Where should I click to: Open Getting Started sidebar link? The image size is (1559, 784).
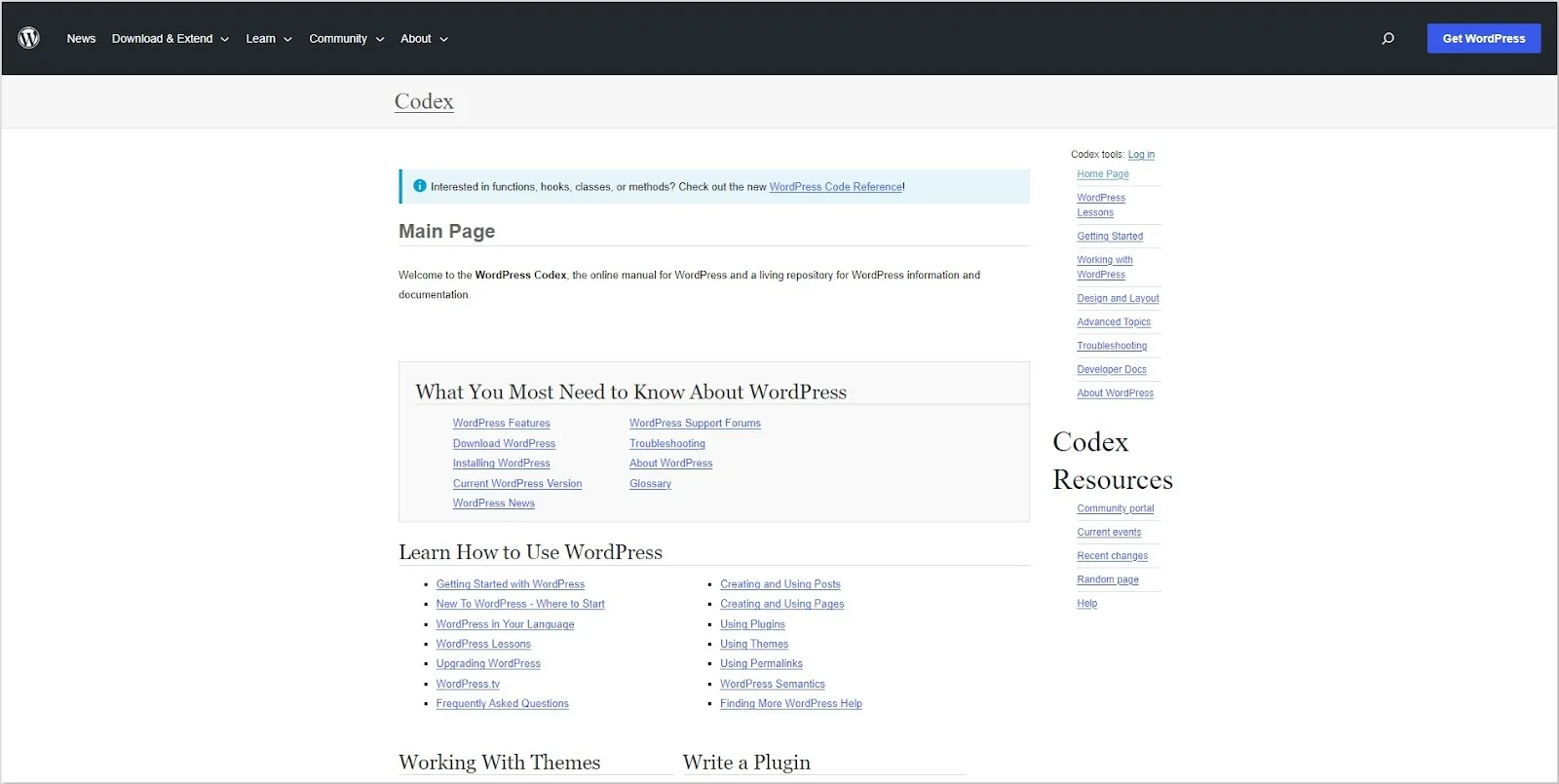[1110, 237]
